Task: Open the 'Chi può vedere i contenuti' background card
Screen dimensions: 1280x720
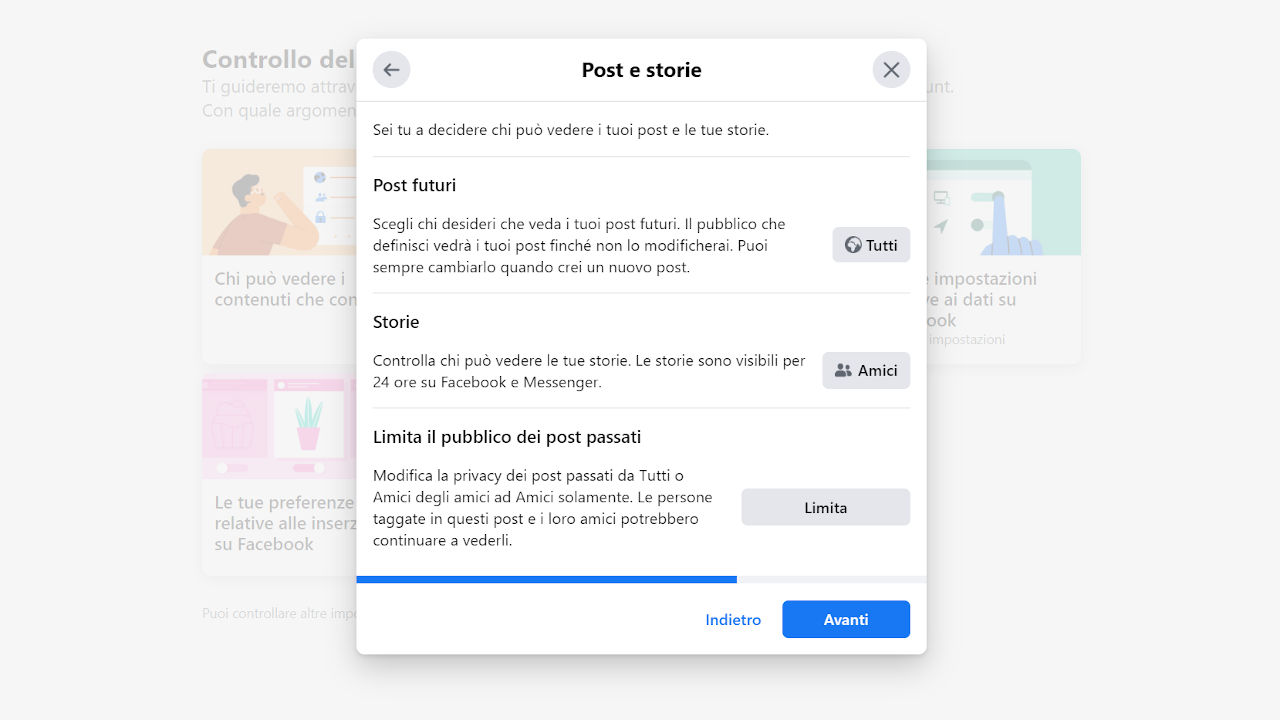Action: [x=279, y=257]
